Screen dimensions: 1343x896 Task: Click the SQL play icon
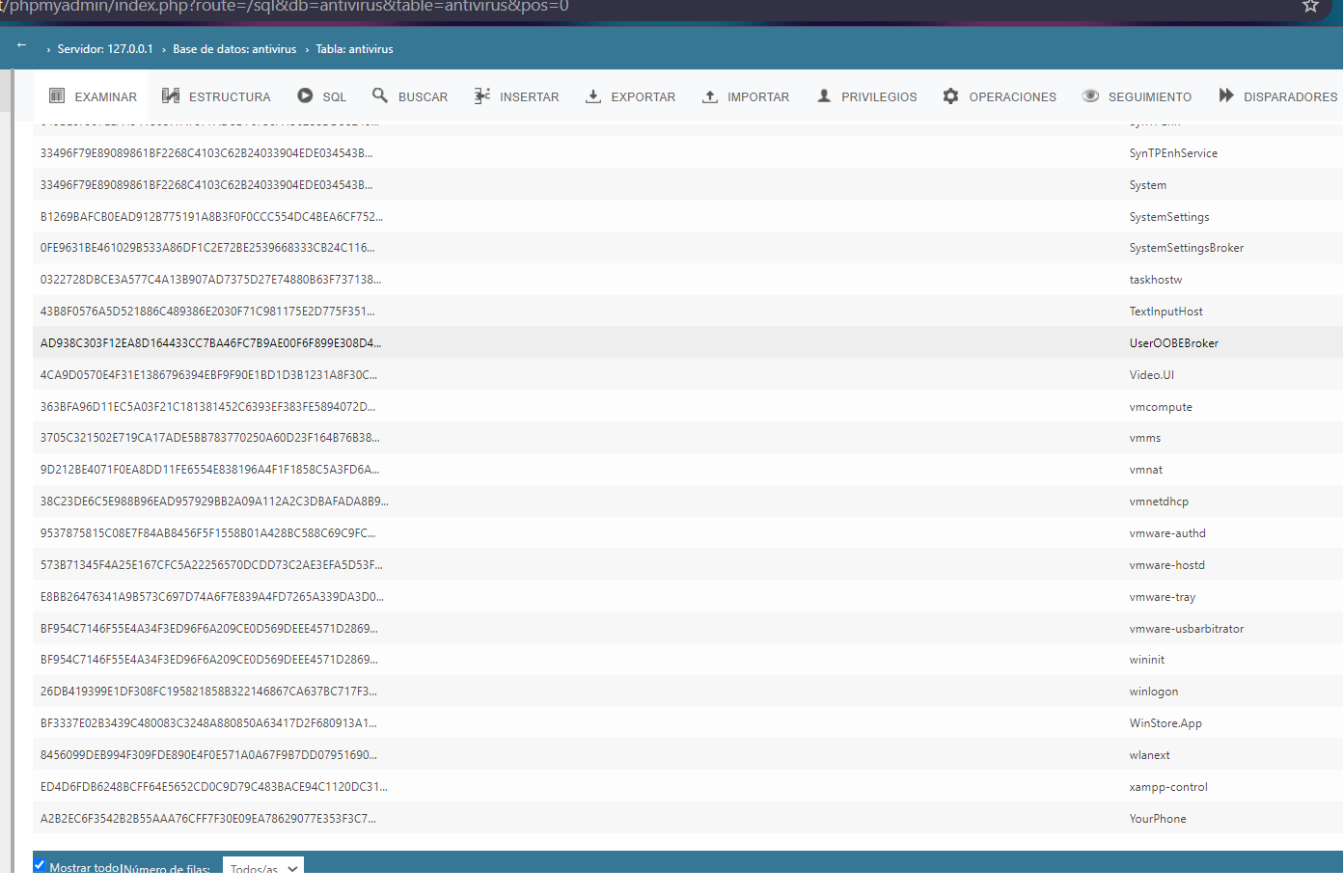[305, 96]
